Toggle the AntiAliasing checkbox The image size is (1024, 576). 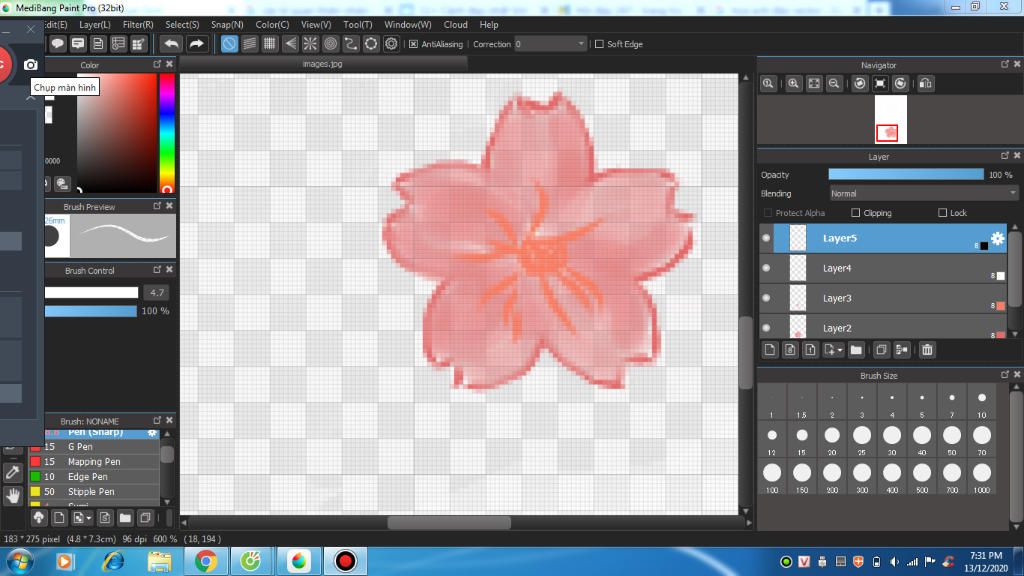click(x=413, y=44)
